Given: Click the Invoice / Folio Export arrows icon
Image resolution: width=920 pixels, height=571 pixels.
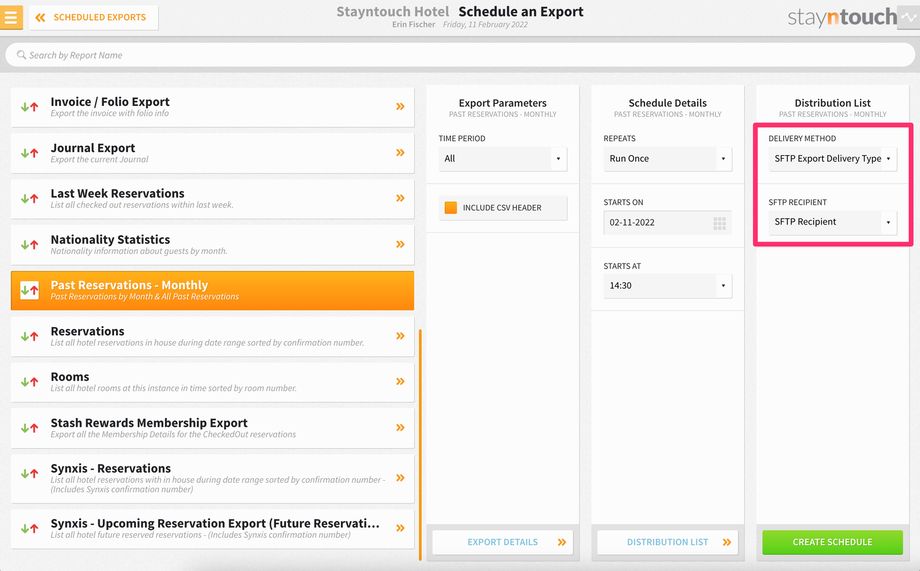Looking at the screenshot, I should point(29,107).
